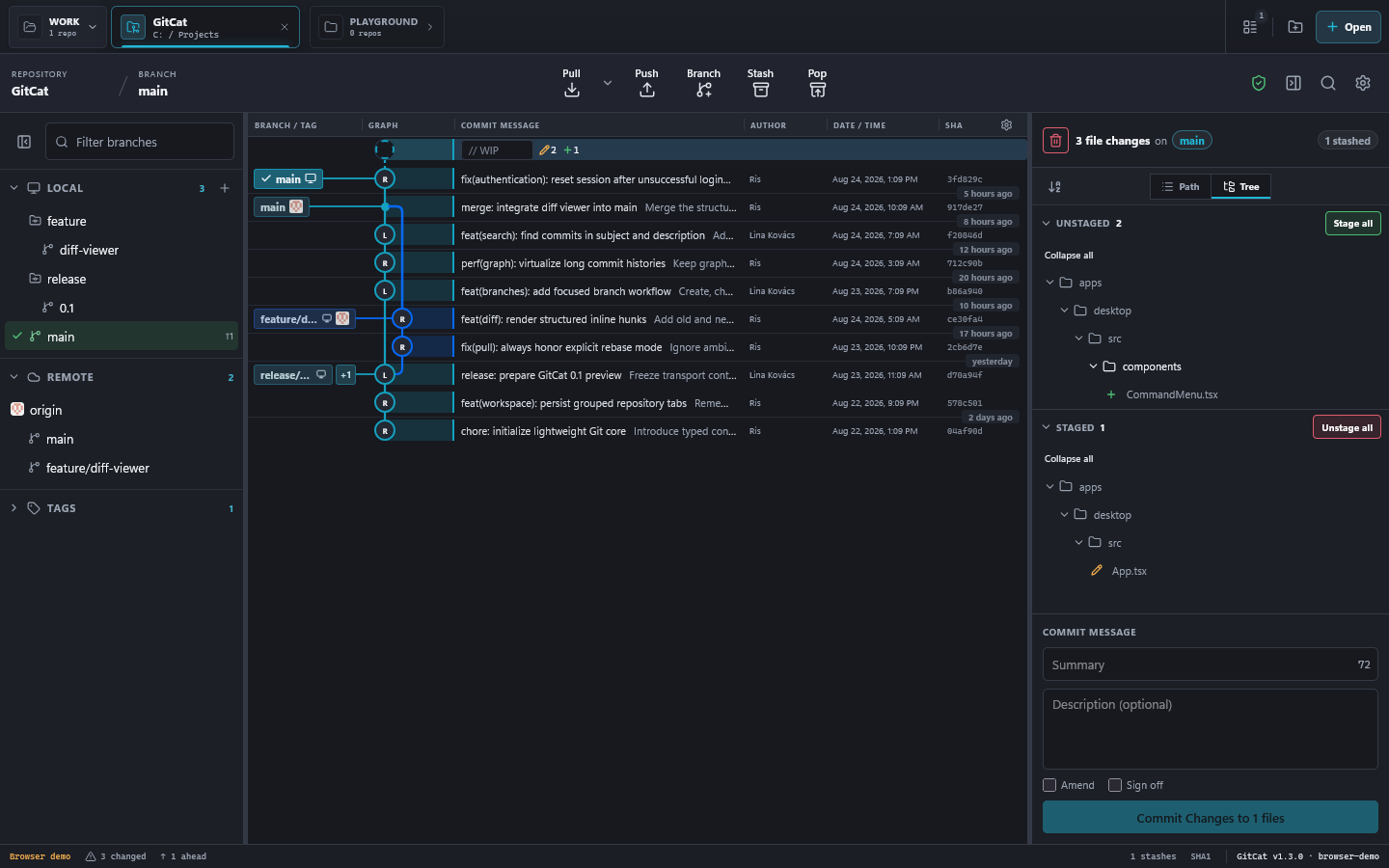Collapse the STAGED section
The width and height of the screenshot is (1389, 868).
coord(1047,427)
